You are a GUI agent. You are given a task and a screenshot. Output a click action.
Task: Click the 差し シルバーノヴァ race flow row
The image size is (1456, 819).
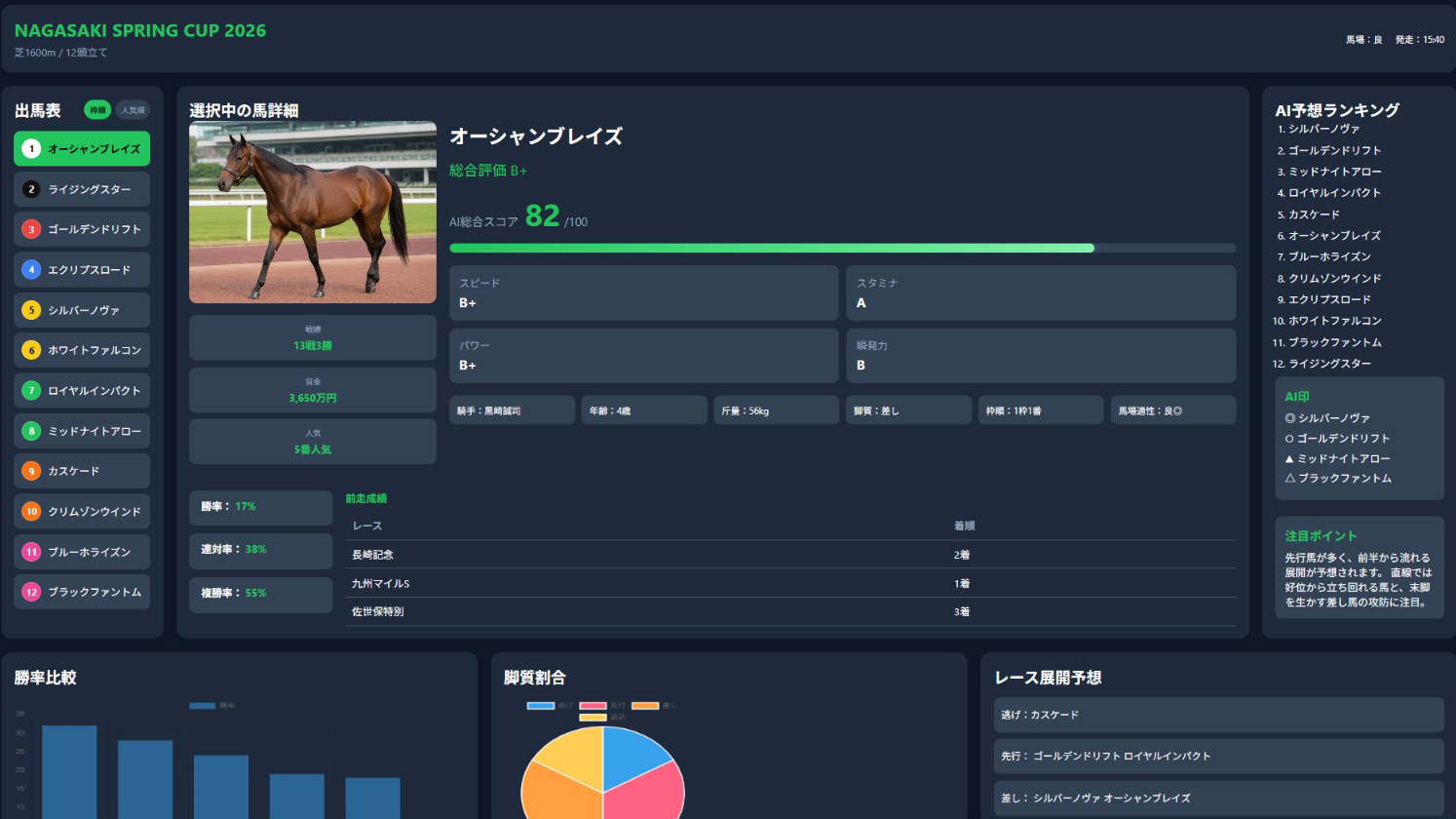point(1218,799)
